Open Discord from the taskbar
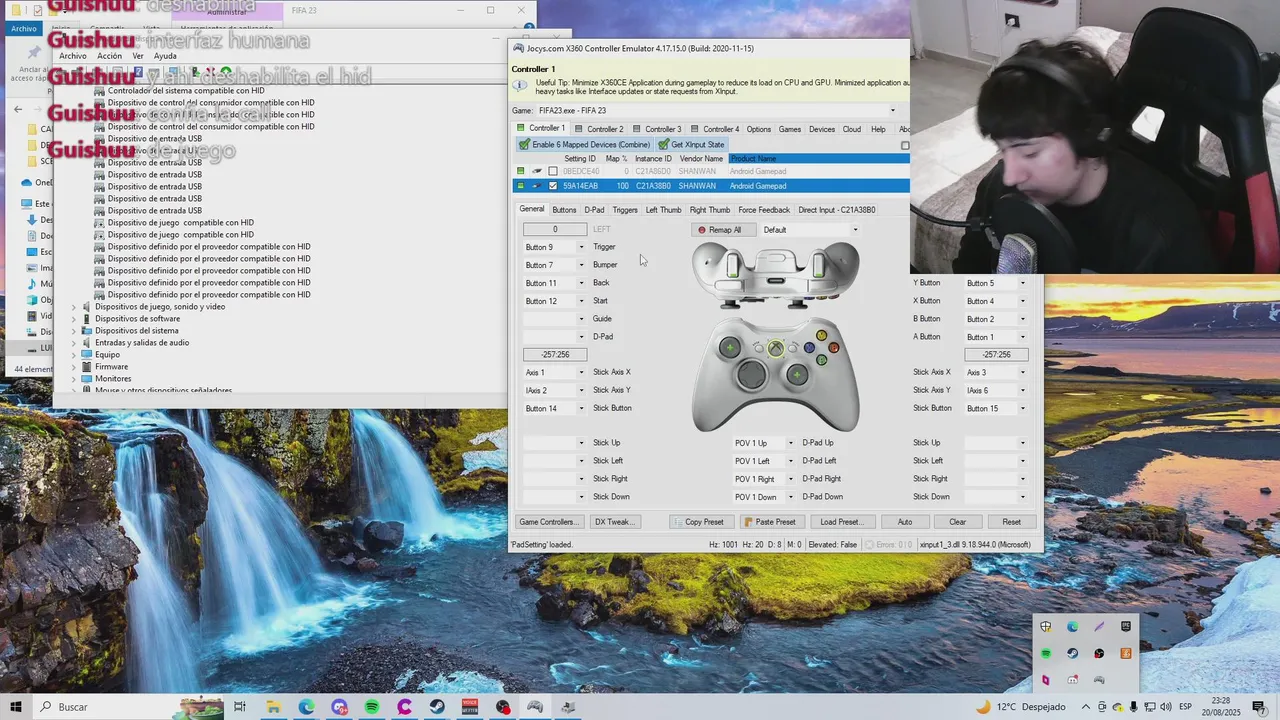The height and width of the screenshot is (720, 1280). tap(339, 707)
